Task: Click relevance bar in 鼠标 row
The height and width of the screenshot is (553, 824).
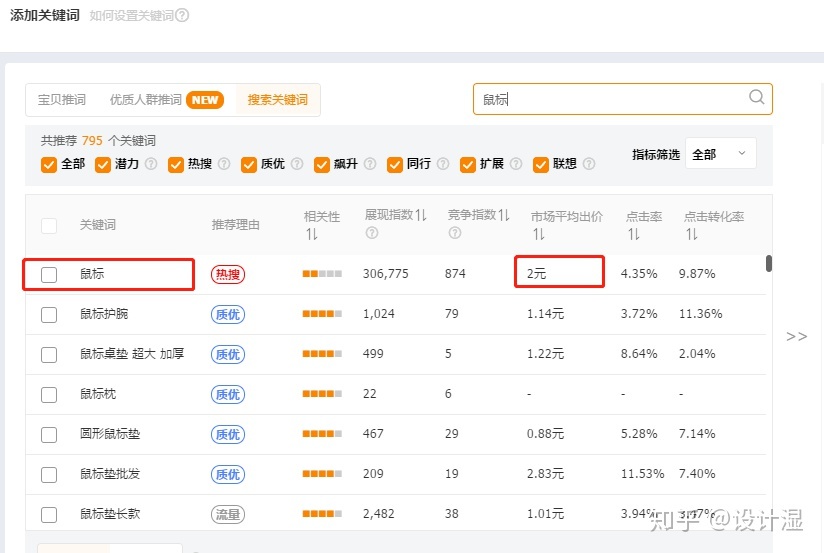Action: click(x=322, y=273)
